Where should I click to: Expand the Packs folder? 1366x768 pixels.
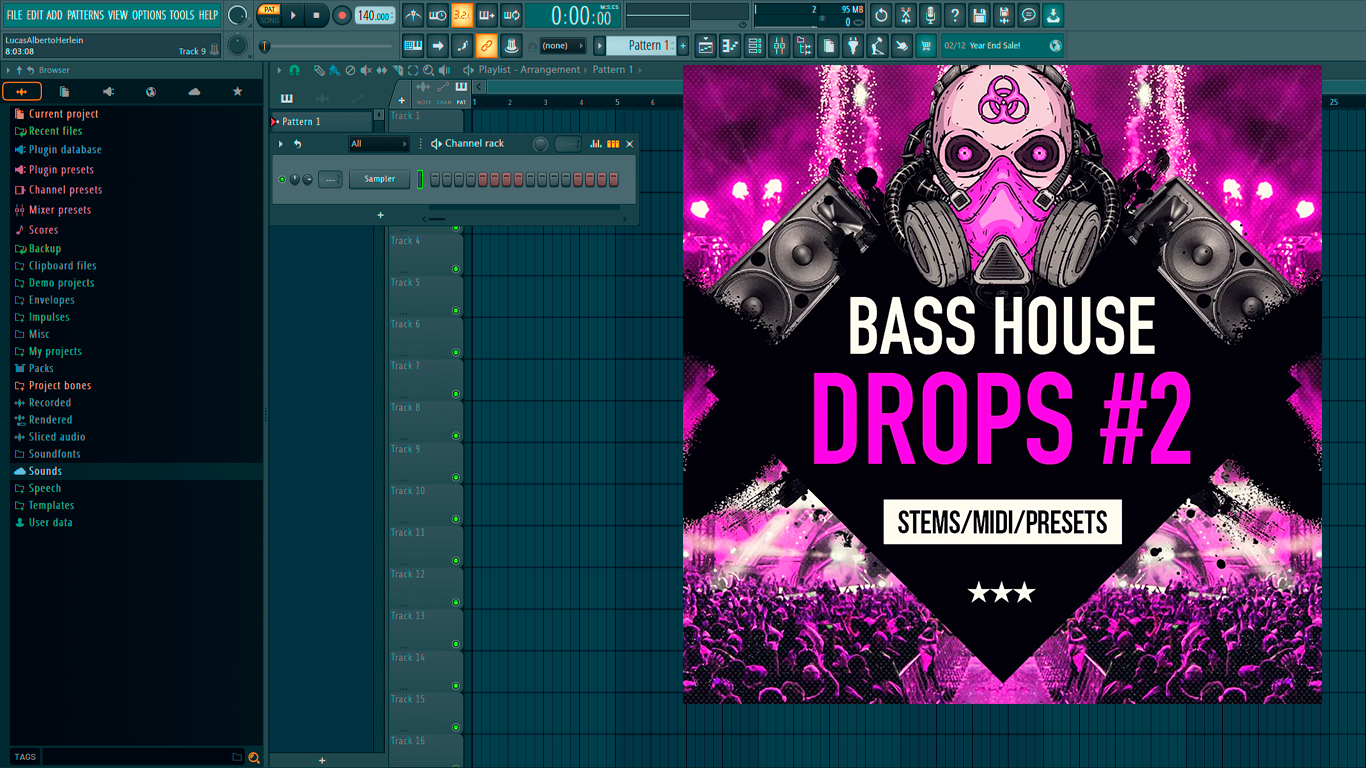(34, 368)
